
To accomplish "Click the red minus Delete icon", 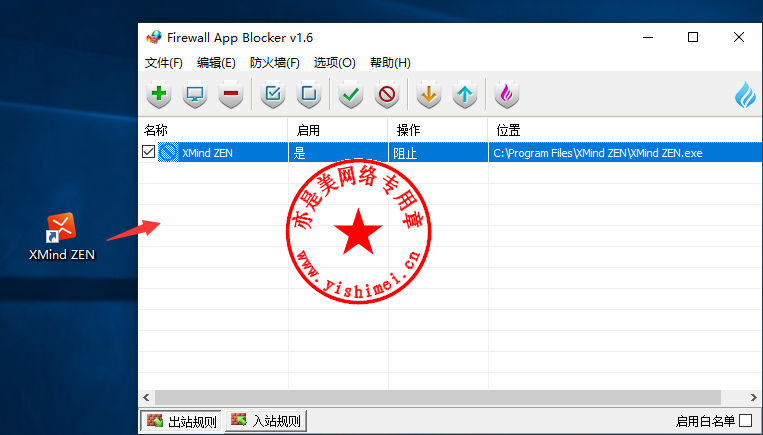I will 231,94.
